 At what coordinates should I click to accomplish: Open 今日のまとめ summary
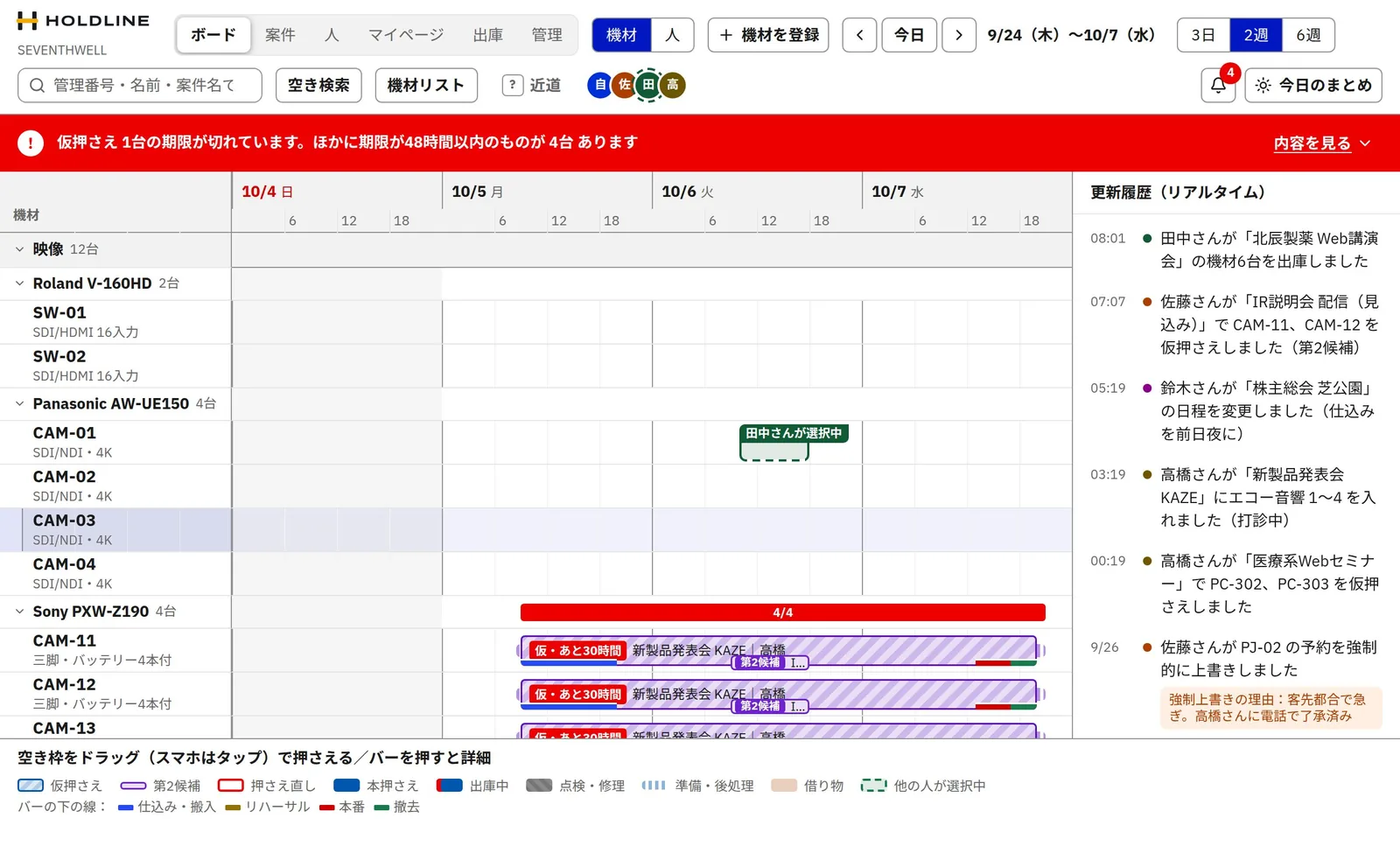(x=1313, y=85)
